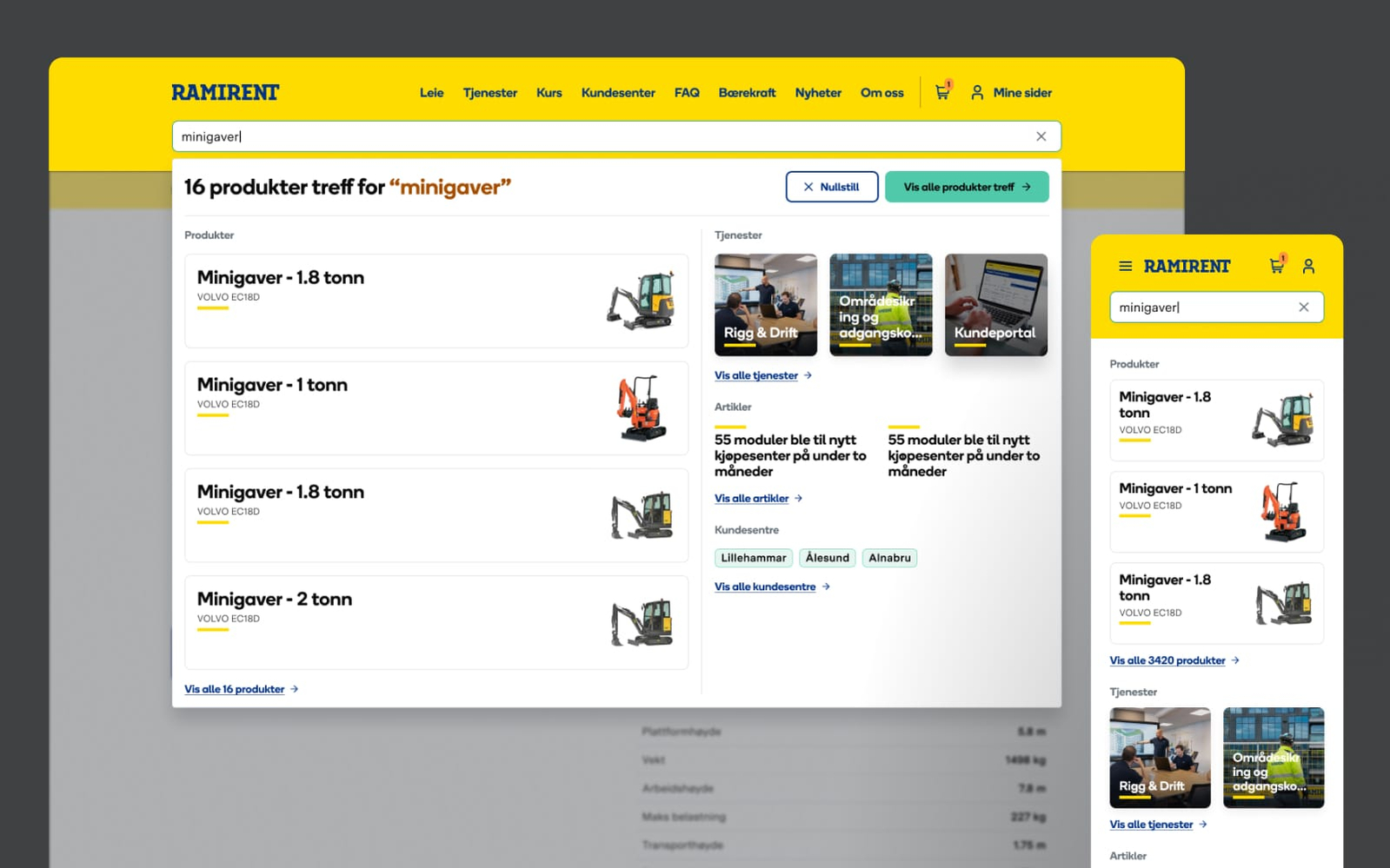Select the Lillehammar customer center tag
Image resolution: width=1390 pixels, height=868 pixels.
point(753,558)
